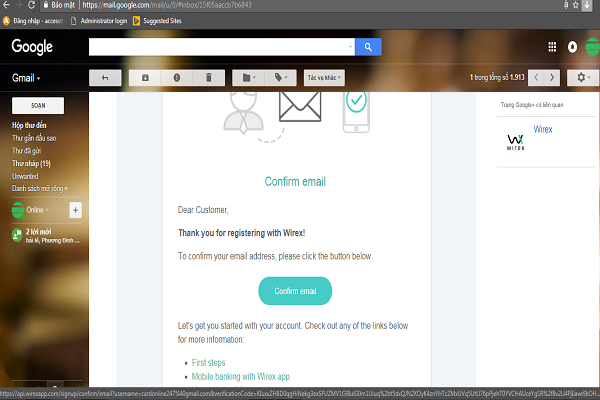The height and width of the screenshot is (400, 600).
Task: Click the Confirm email heading text
Action: [295, 181]
